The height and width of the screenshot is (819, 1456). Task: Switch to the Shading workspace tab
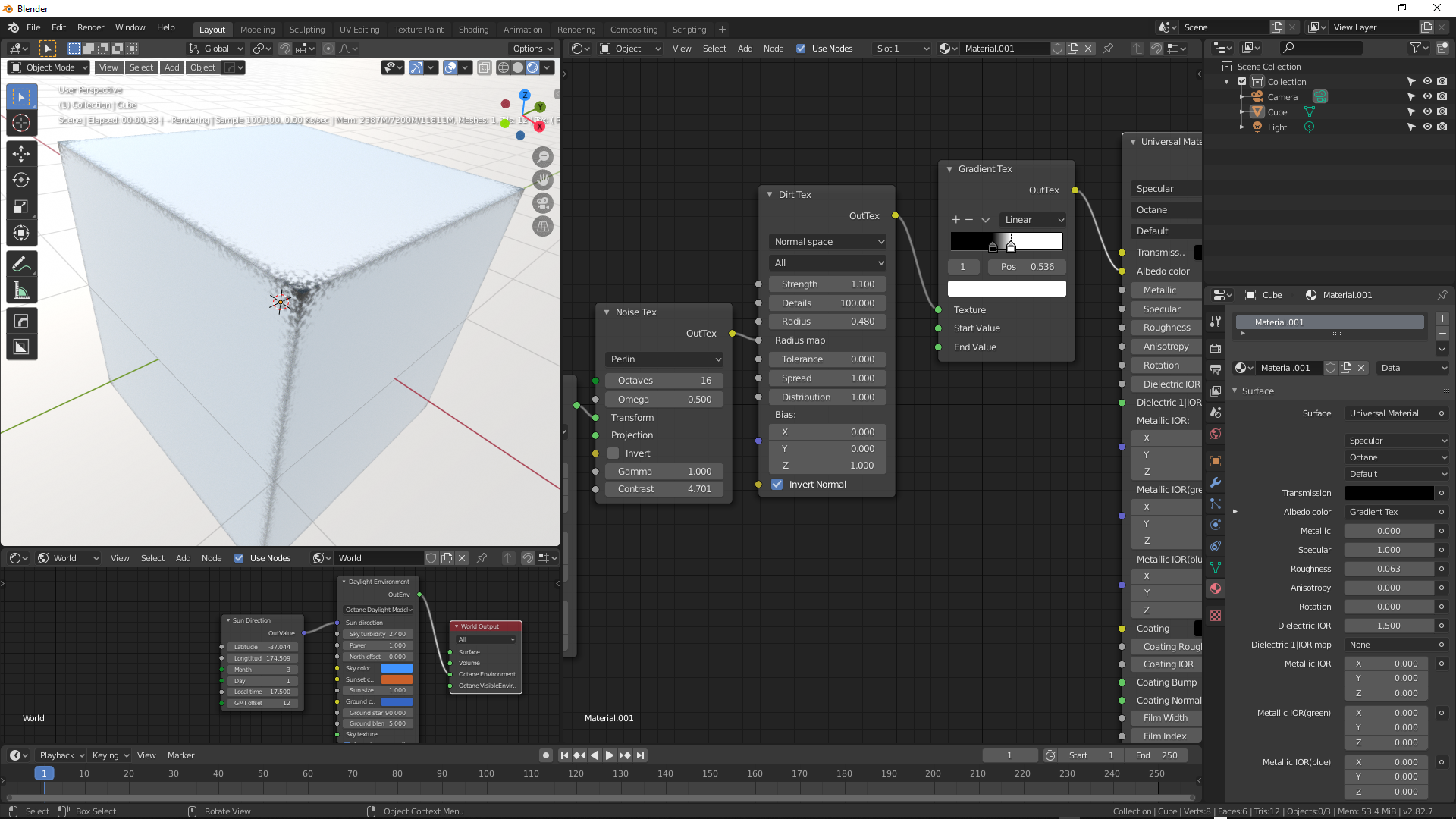[x=473, y=30]
